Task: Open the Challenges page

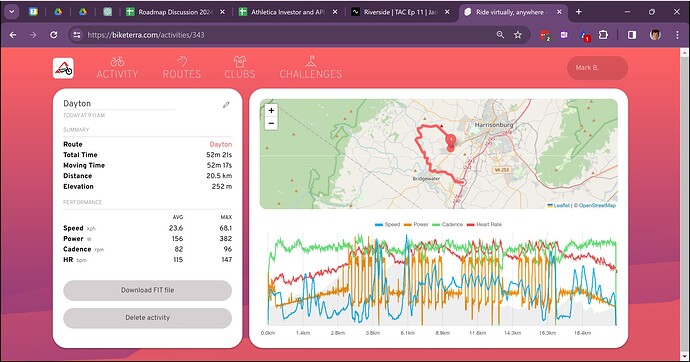Action: [311, 68]
